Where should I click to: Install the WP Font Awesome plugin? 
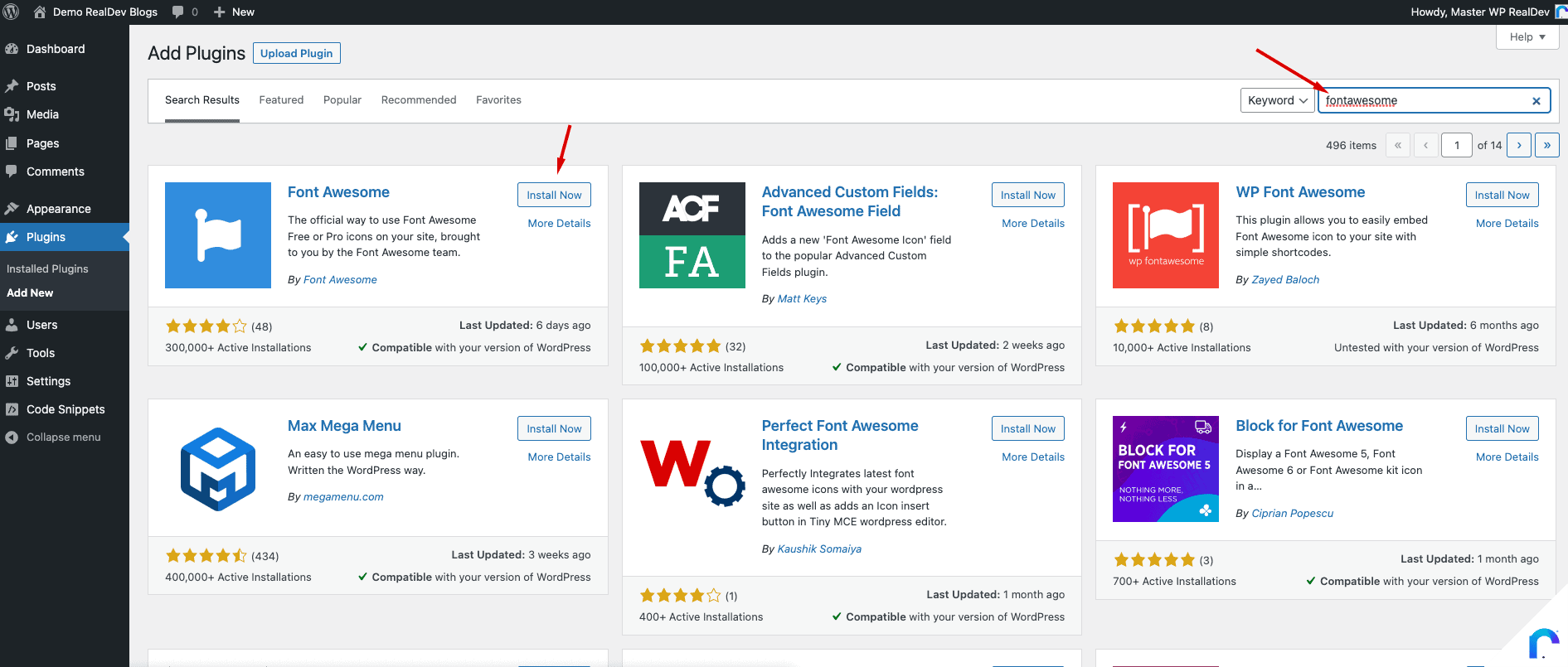click(x=1502, y=195)
